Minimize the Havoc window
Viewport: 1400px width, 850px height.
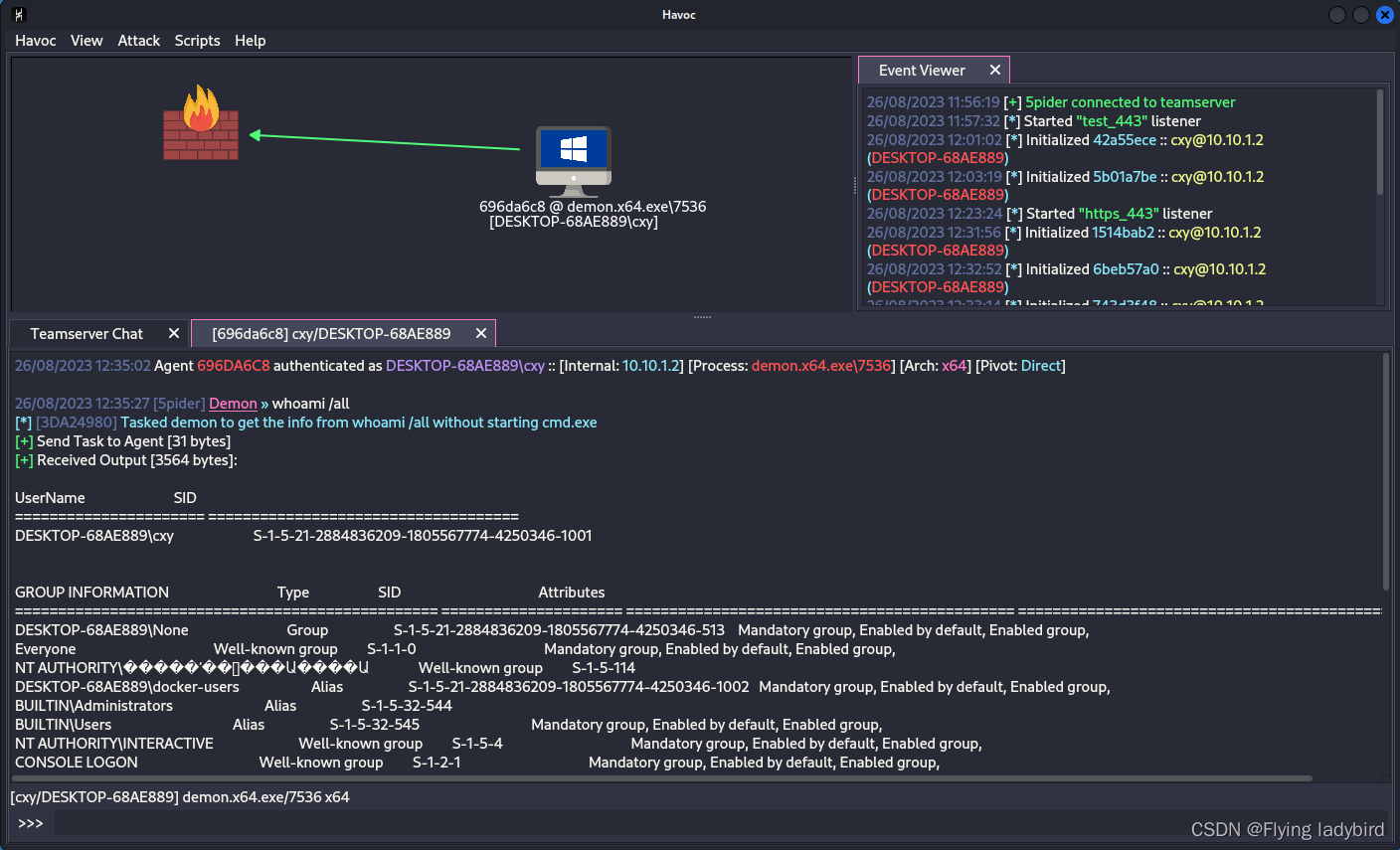[1337, 15]
